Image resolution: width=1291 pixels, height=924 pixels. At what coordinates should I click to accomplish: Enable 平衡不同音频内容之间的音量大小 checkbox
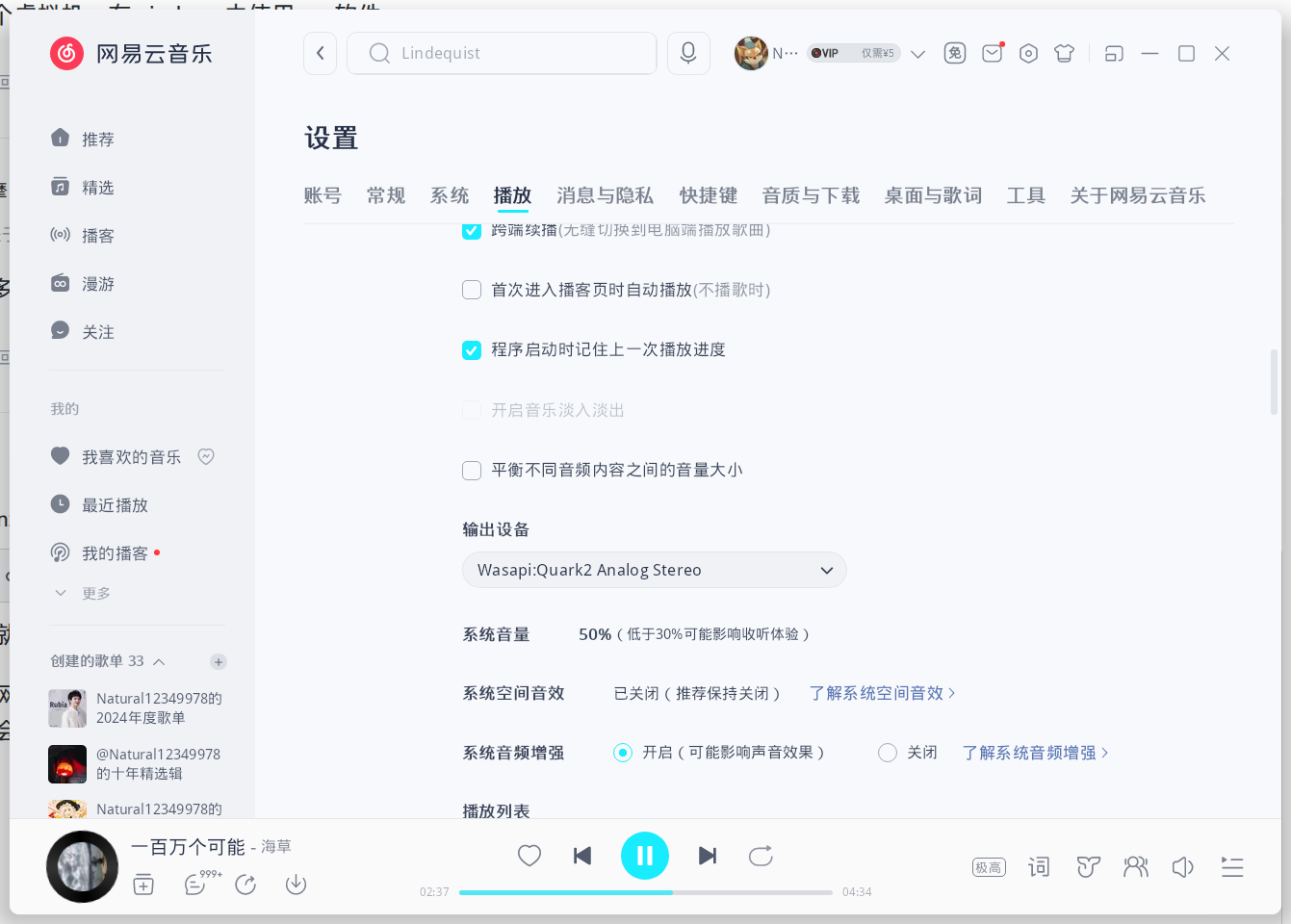(x=472, y=470)
